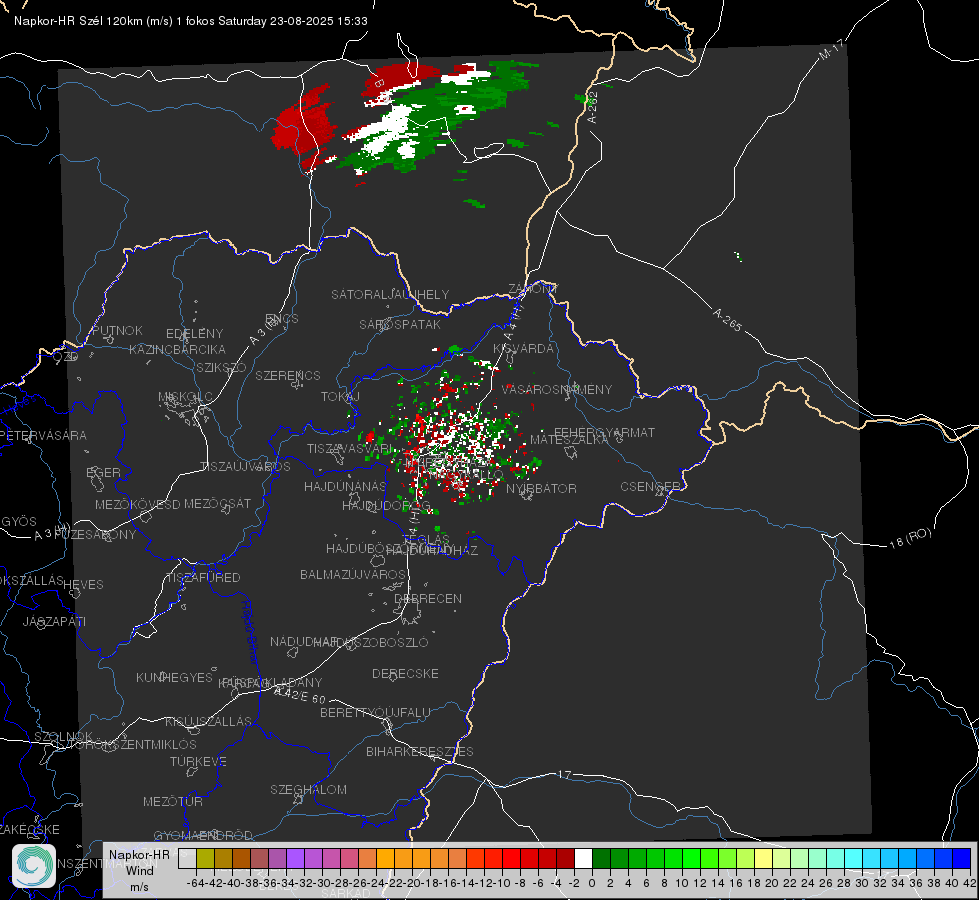Pick the dark green swatch right of 0
This screenshot has width=979, height=900.
601,859
